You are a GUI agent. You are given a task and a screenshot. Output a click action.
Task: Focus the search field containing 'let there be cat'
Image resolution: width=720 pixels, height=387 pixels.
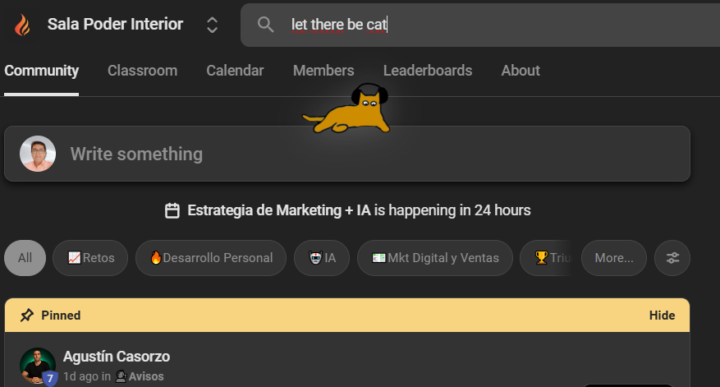[480, 24]
